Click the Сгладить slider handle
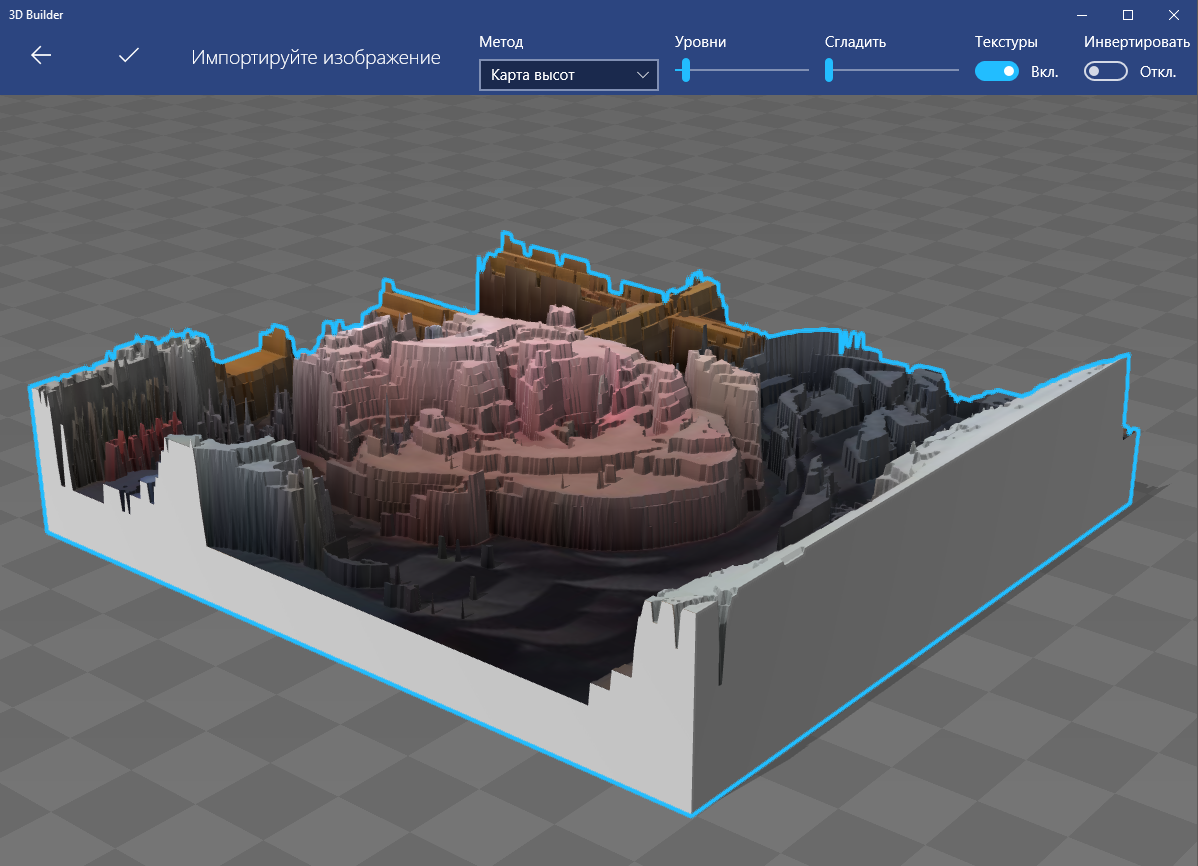Viewport: 1198px width, 866px height. click(x=829, y=70)
